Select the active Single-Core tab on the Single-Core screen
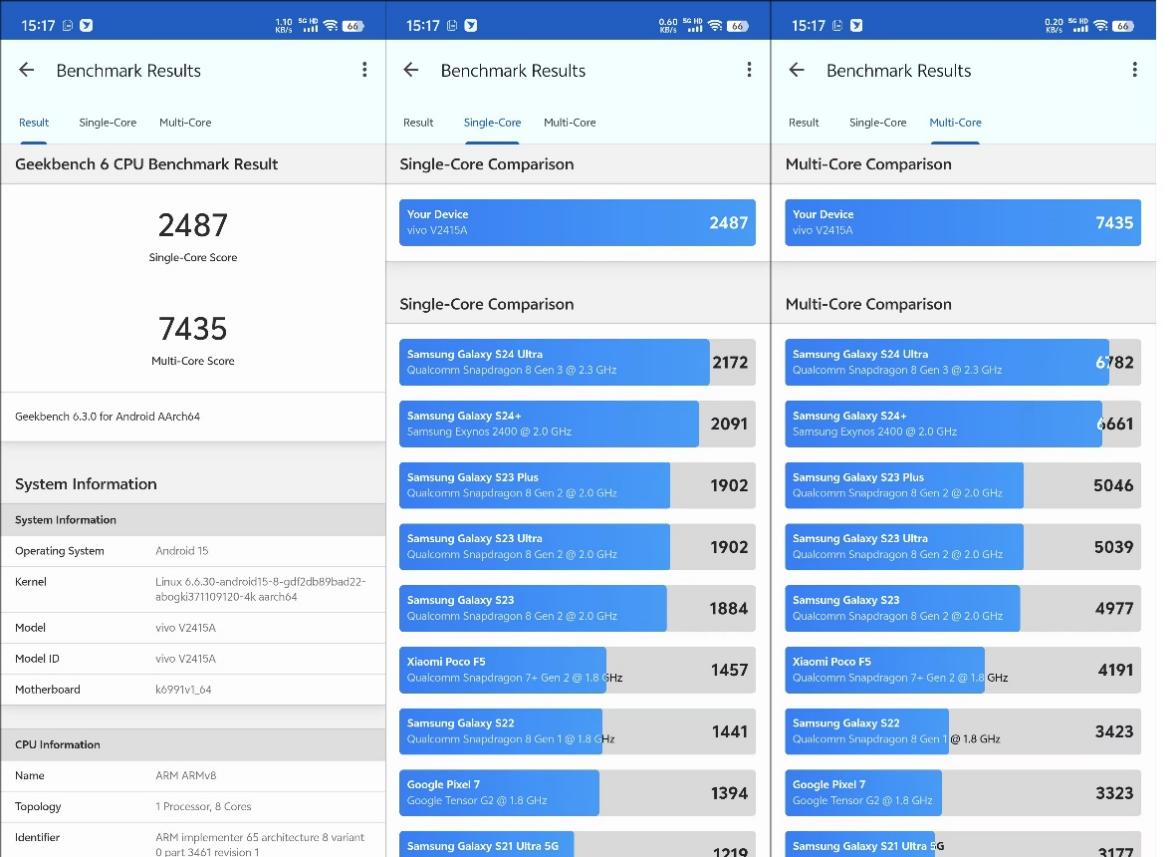 [492, 123]
